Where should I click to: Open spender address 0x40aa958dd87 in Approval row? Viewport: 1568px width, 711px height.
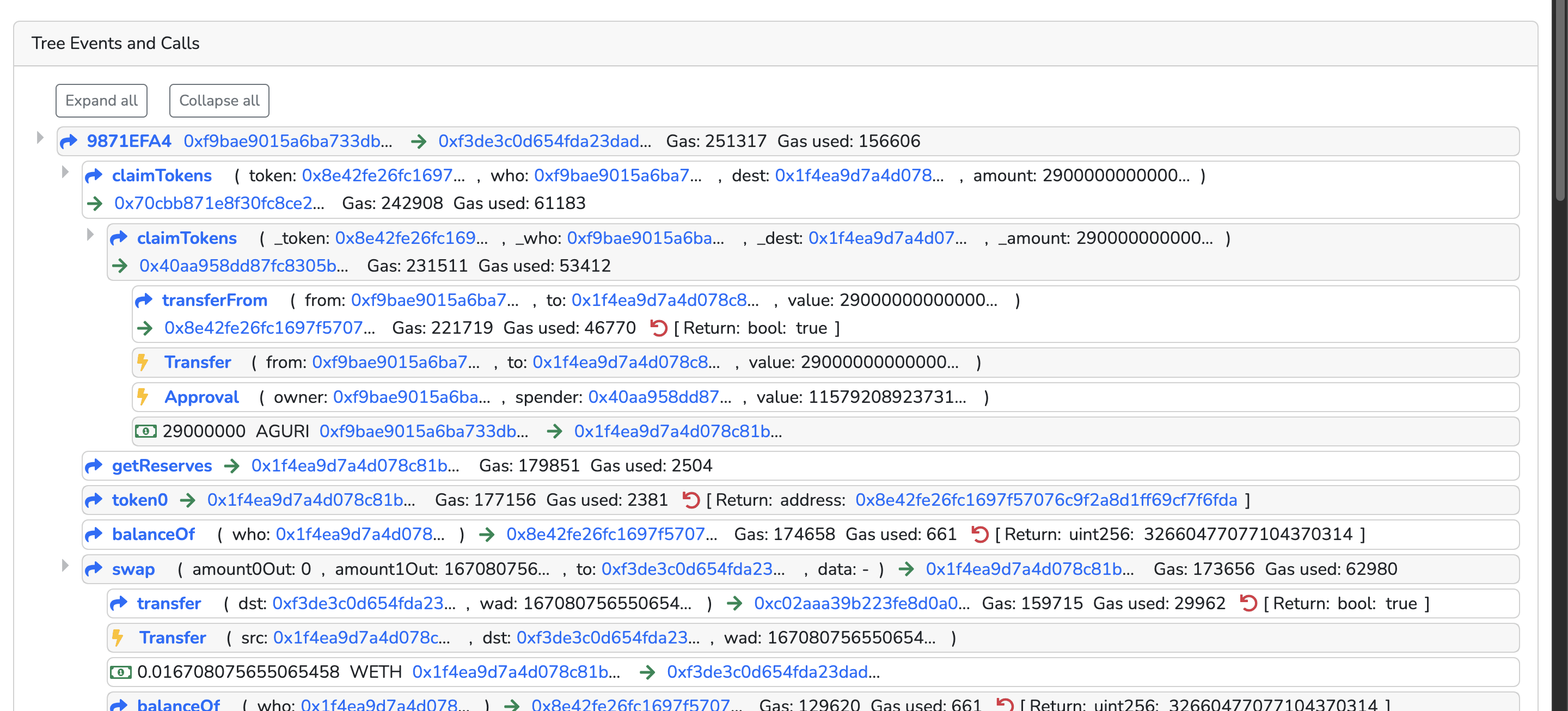(660, 397)
